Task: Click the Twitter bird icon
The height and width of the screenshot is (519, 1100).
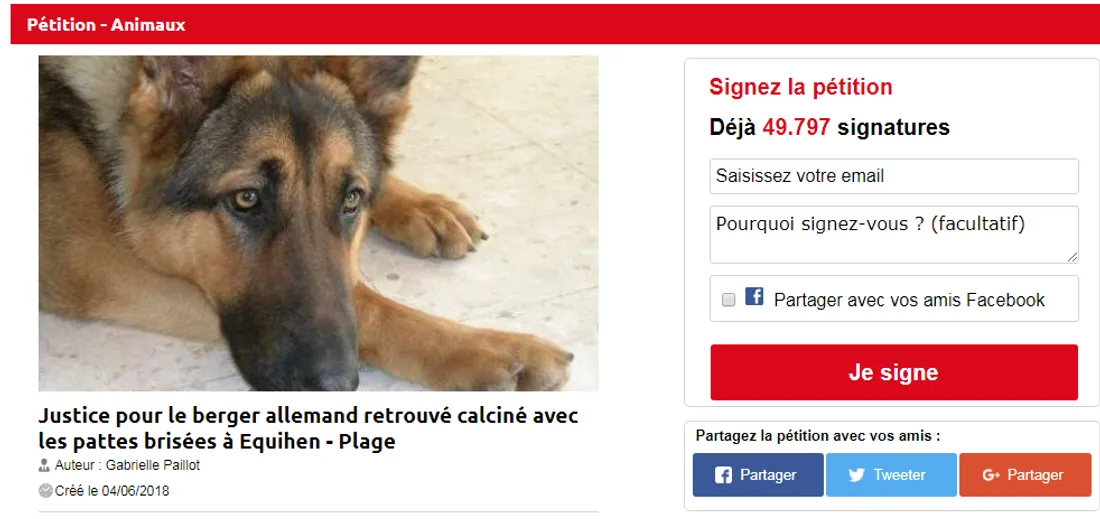Action: coord(857,475)
